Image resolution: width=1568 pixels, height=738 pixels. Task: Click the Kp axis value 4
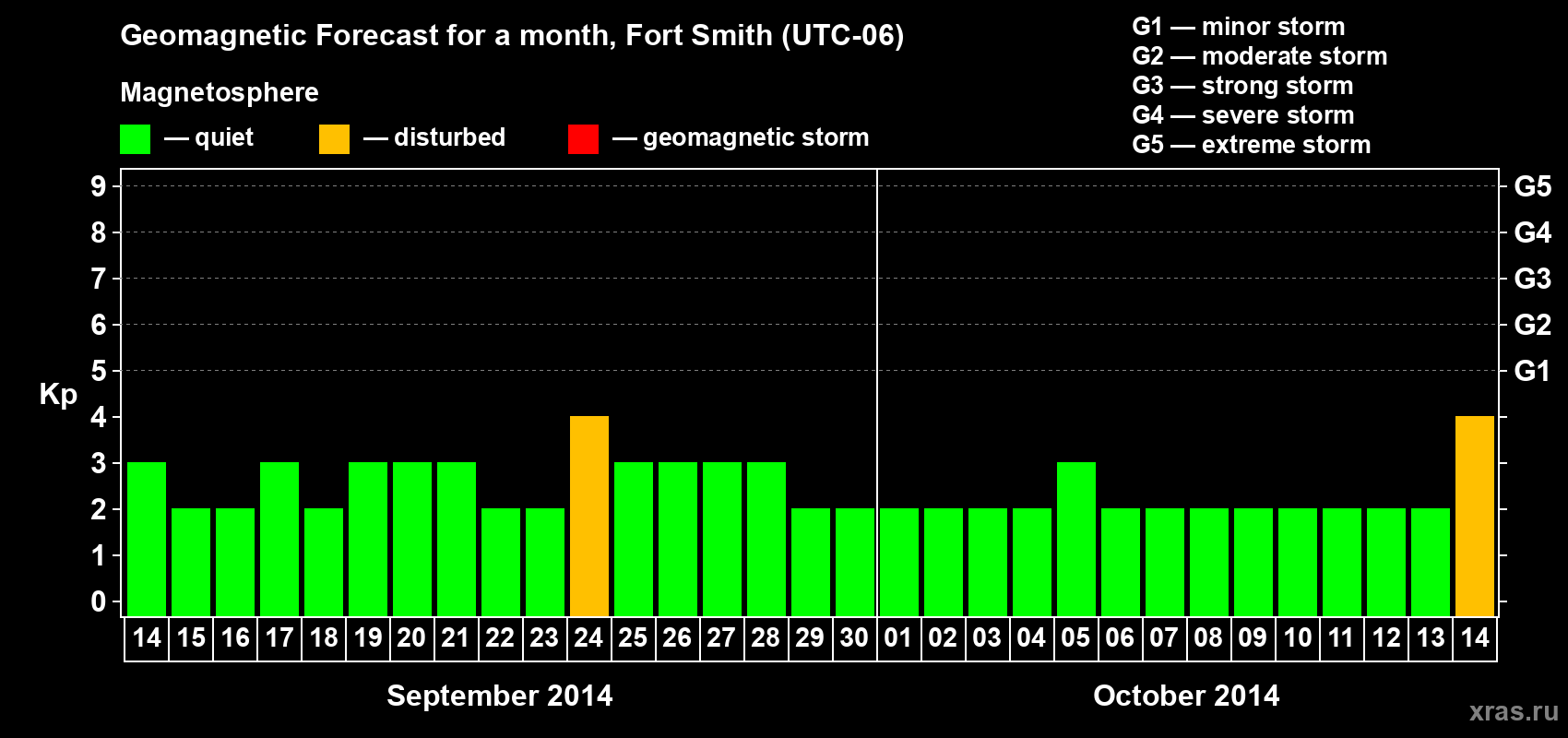coord(99,417)
